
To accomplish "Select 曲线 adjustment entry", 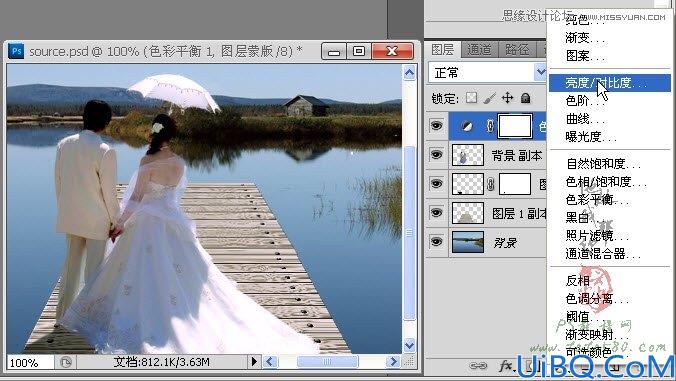I will [585, 119].
